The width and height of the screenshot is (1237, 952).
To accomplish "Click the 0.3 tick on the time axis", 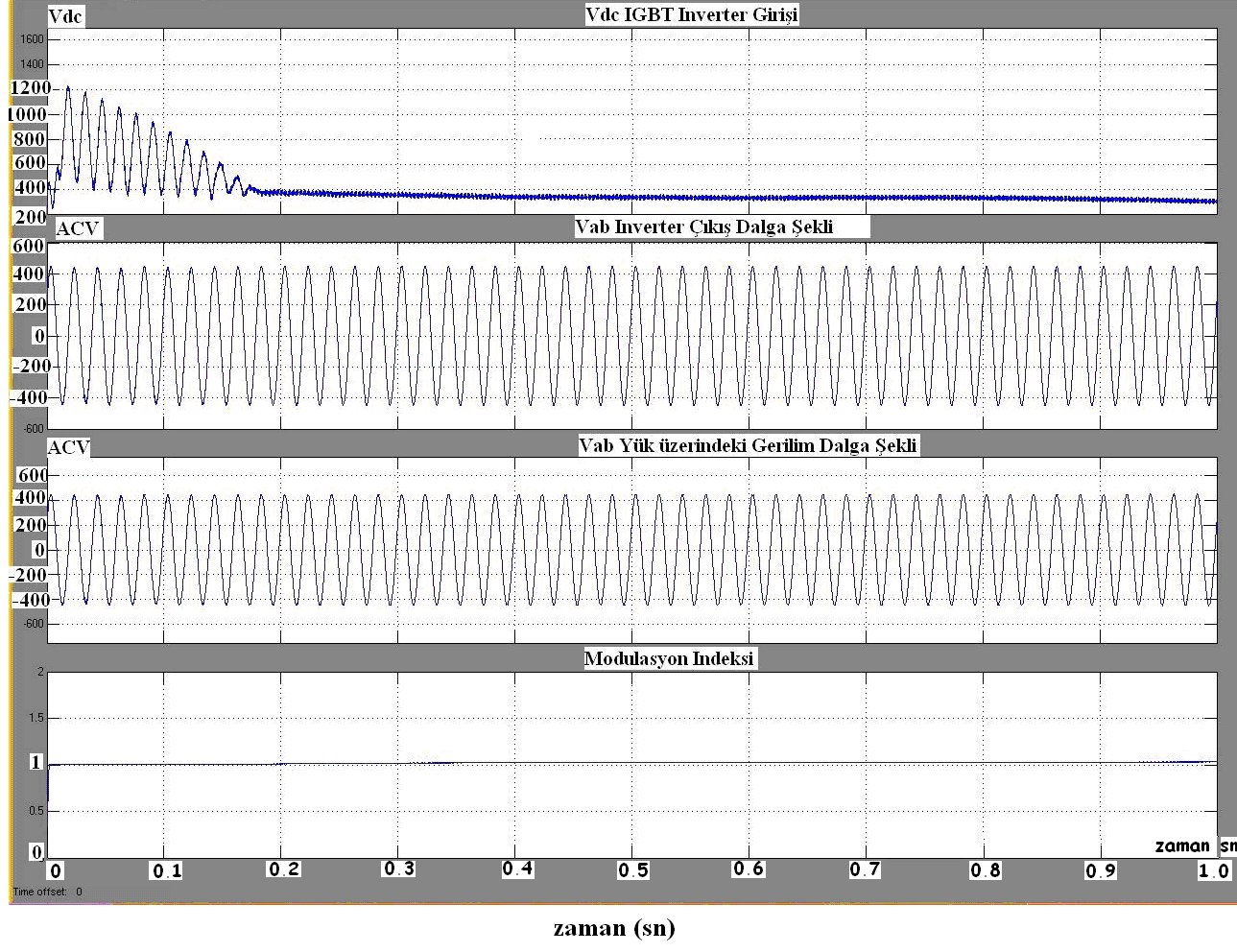I will [399, 869].
